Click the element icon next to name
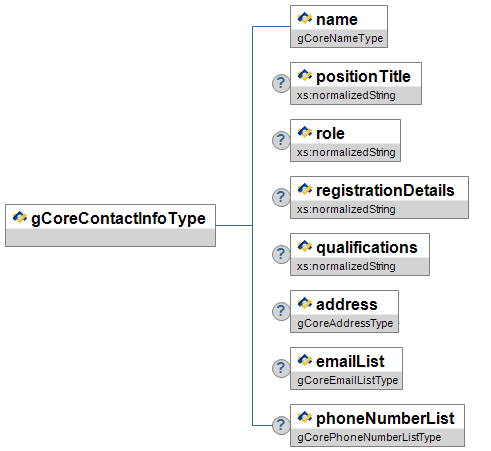 (x=305, y=18)
